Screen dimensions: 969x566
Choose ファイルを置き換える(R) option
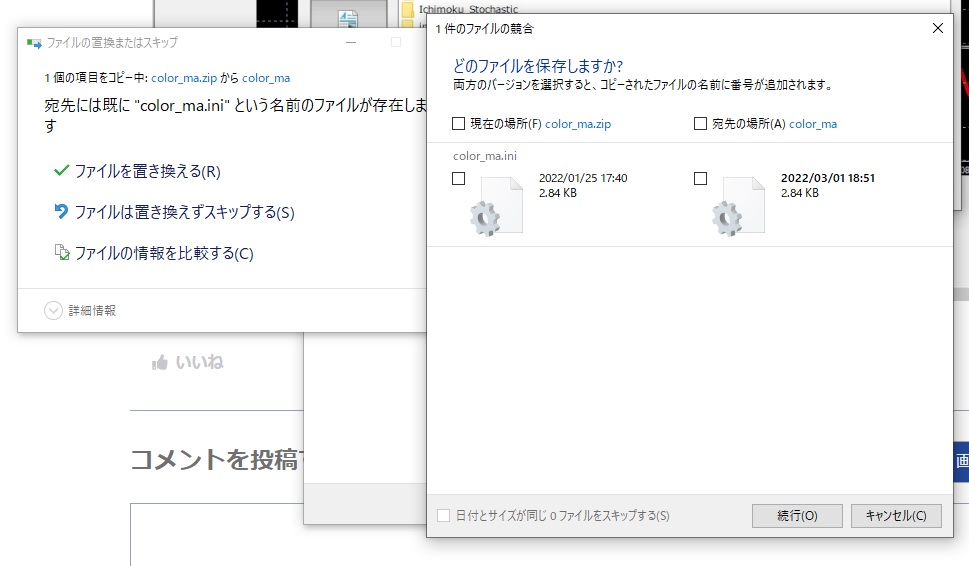(x=147, y=171)
